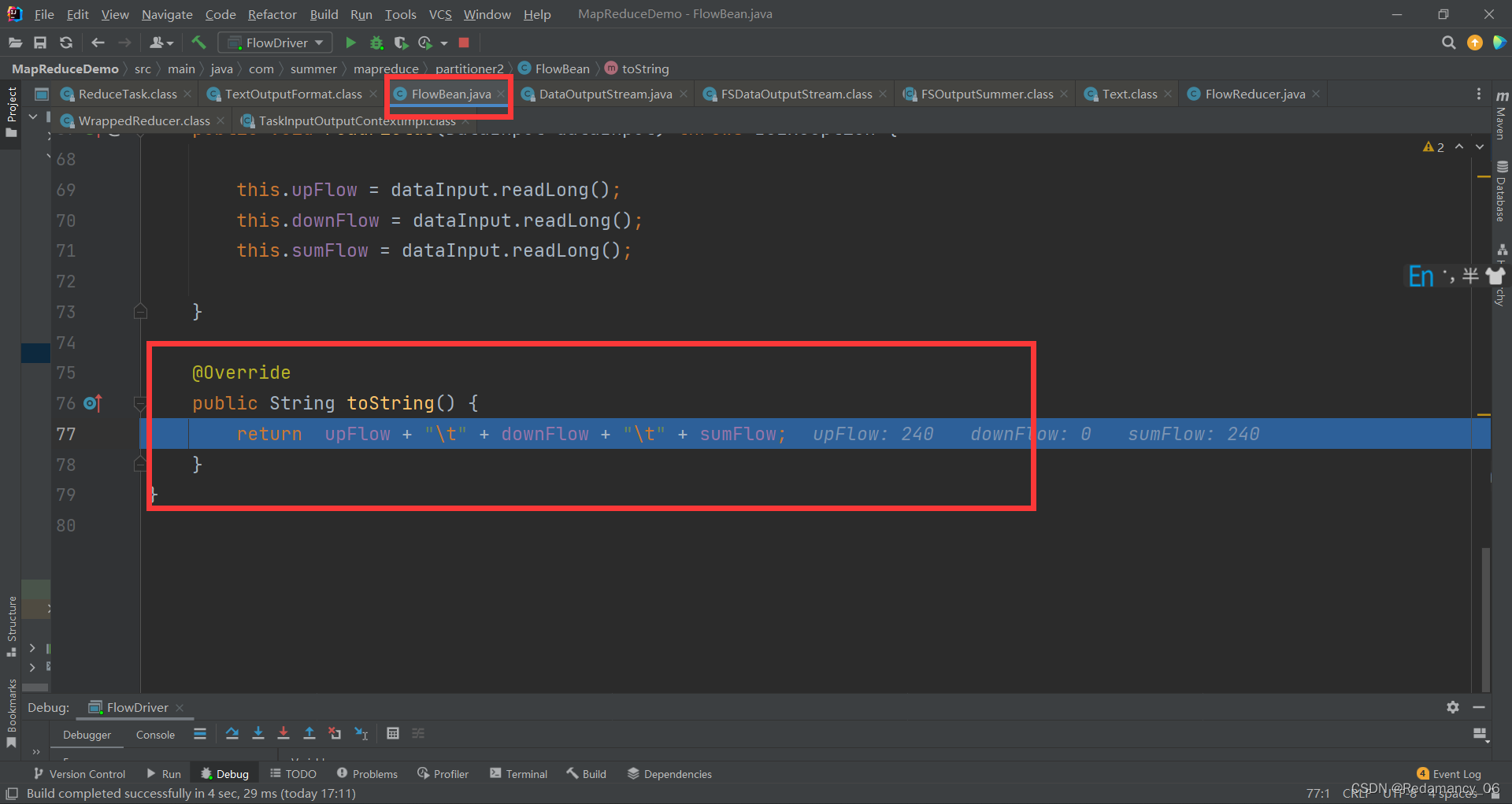This screenshot has height=804, width=1512.
Task: Close FlowDriver debug session tab
Action: click(180, 707)
